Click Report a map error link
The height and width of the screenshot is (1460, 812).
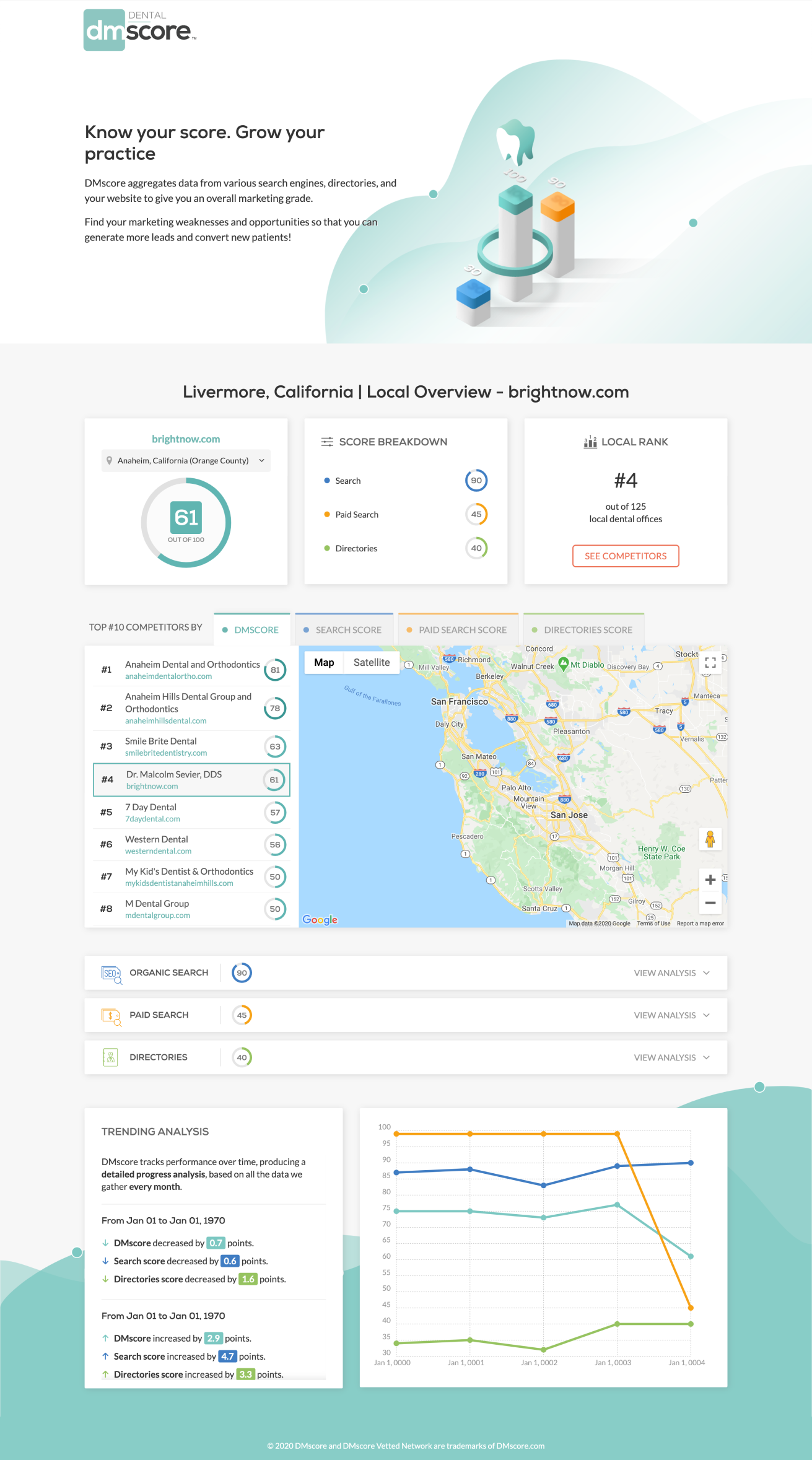pos(701,924)
